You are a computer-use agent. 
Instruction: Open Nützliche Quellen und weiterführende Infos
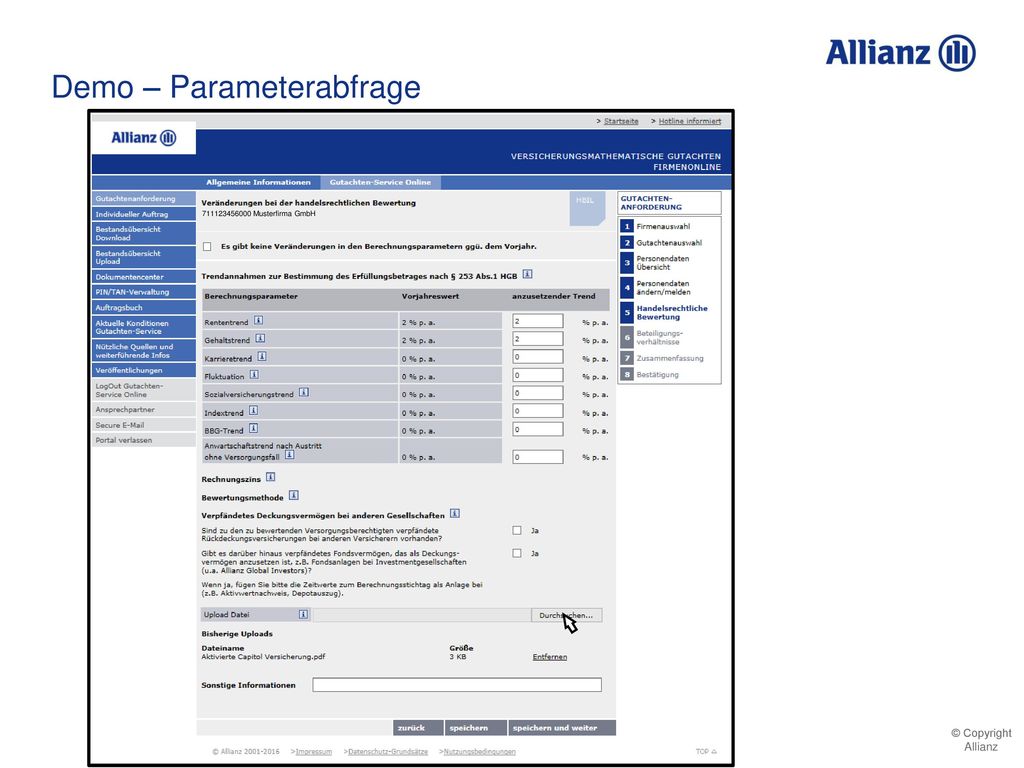pyautogui.click(x=144, y=351)
